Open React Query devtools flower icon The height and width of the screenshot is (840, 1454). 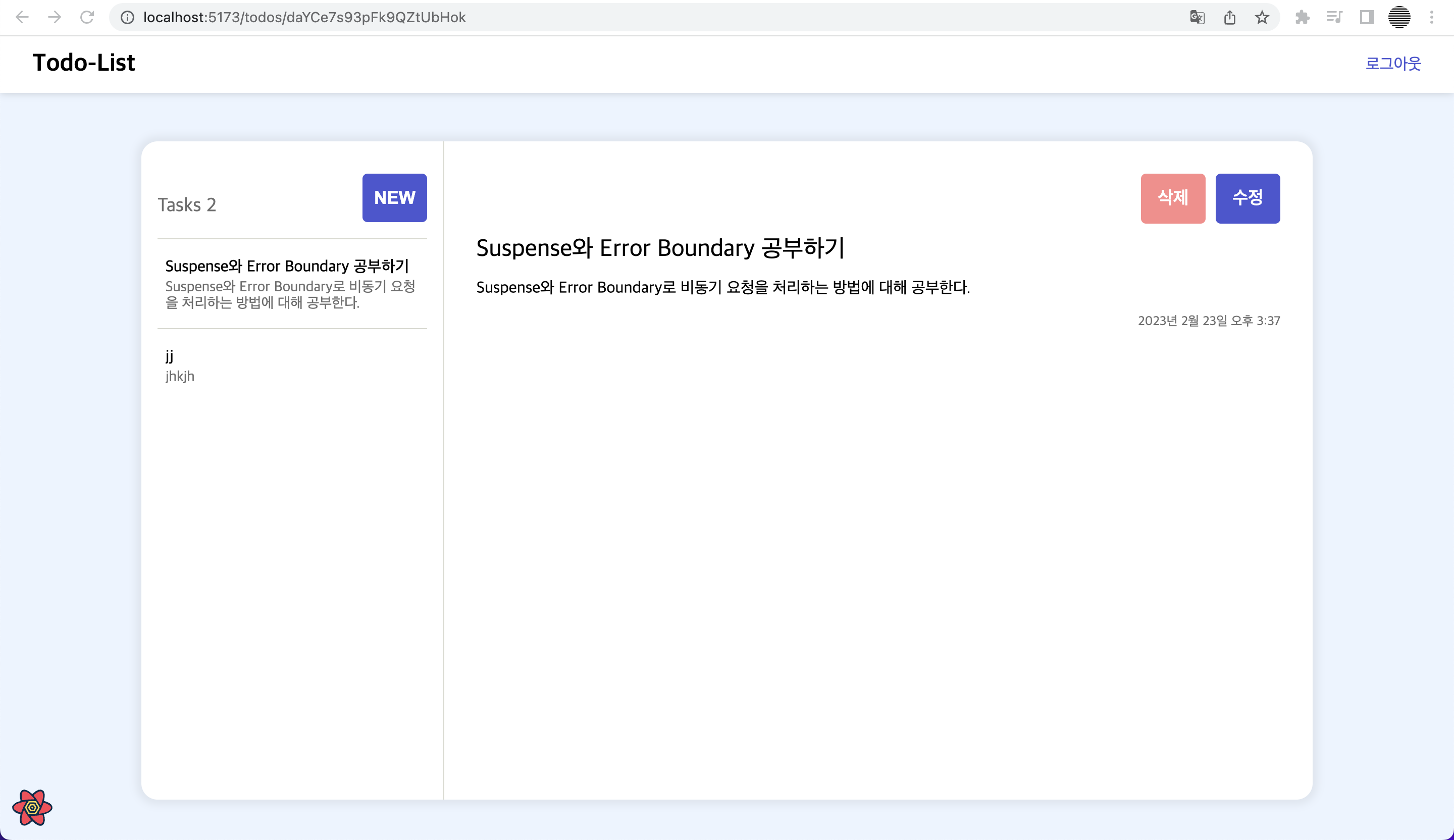(32, 807)
